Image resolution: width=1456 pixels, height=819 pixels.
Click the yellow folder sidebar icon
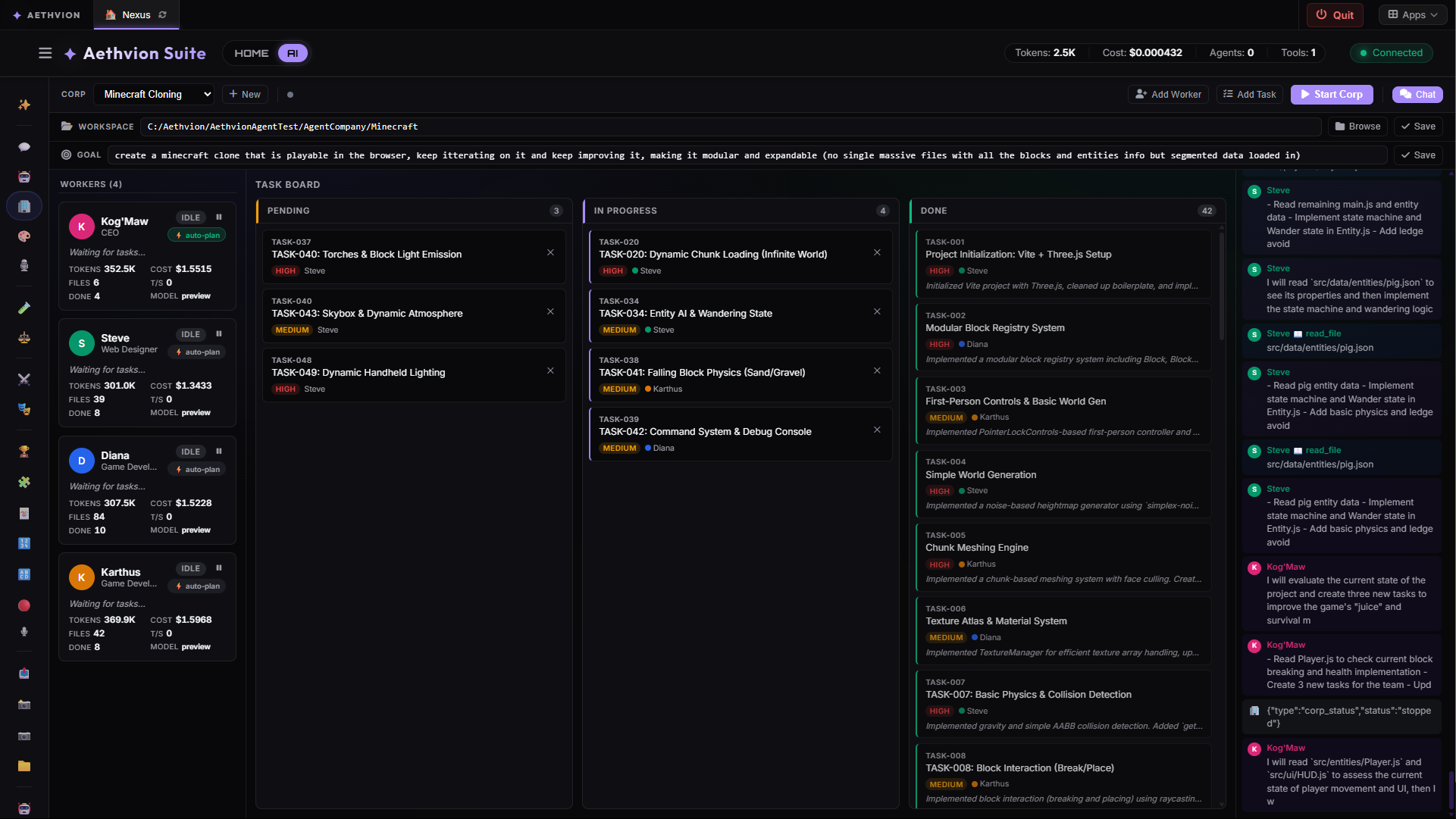click(x=24, y=766)
